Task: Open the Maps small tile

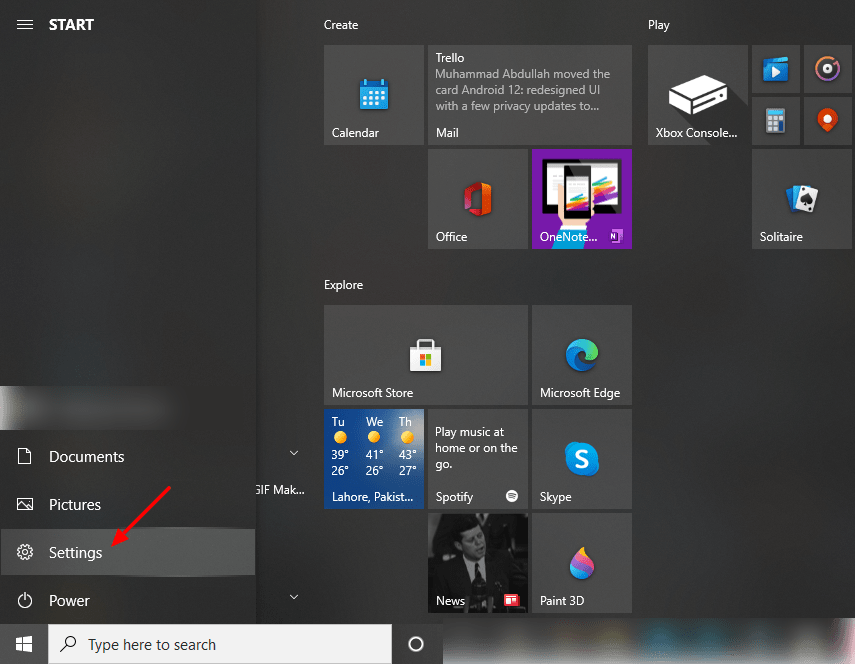Action: tap(827, 121)
